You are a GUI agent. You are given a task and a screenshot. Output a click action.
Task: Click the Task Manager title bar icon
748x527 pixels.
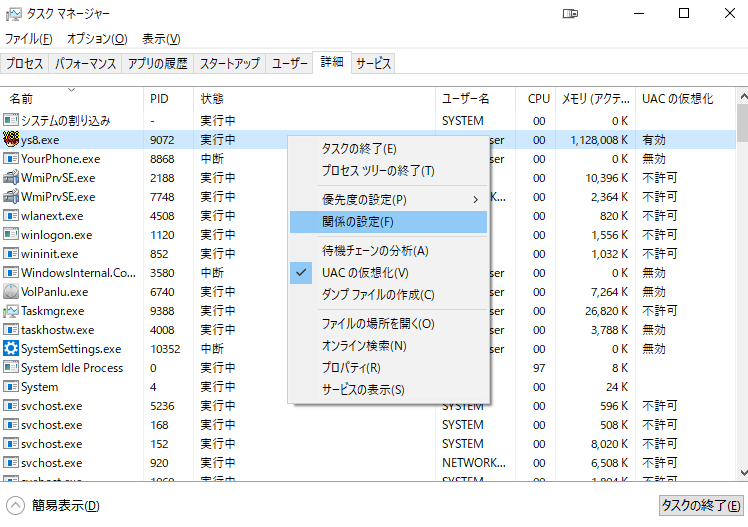13,14
